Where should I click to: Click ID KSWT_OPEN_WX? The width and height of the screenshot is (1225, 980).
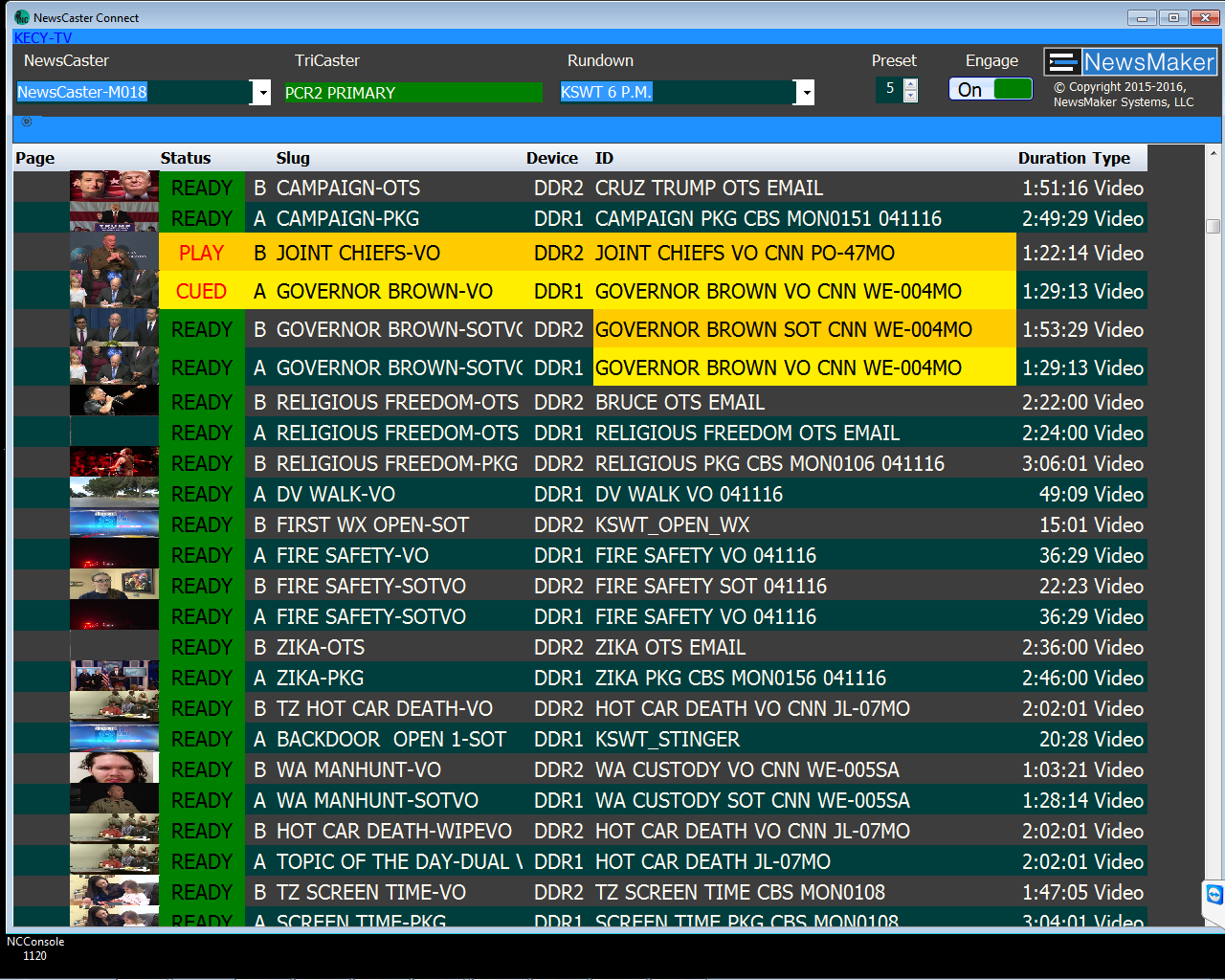pyautogui.click(x=672, y=524)
